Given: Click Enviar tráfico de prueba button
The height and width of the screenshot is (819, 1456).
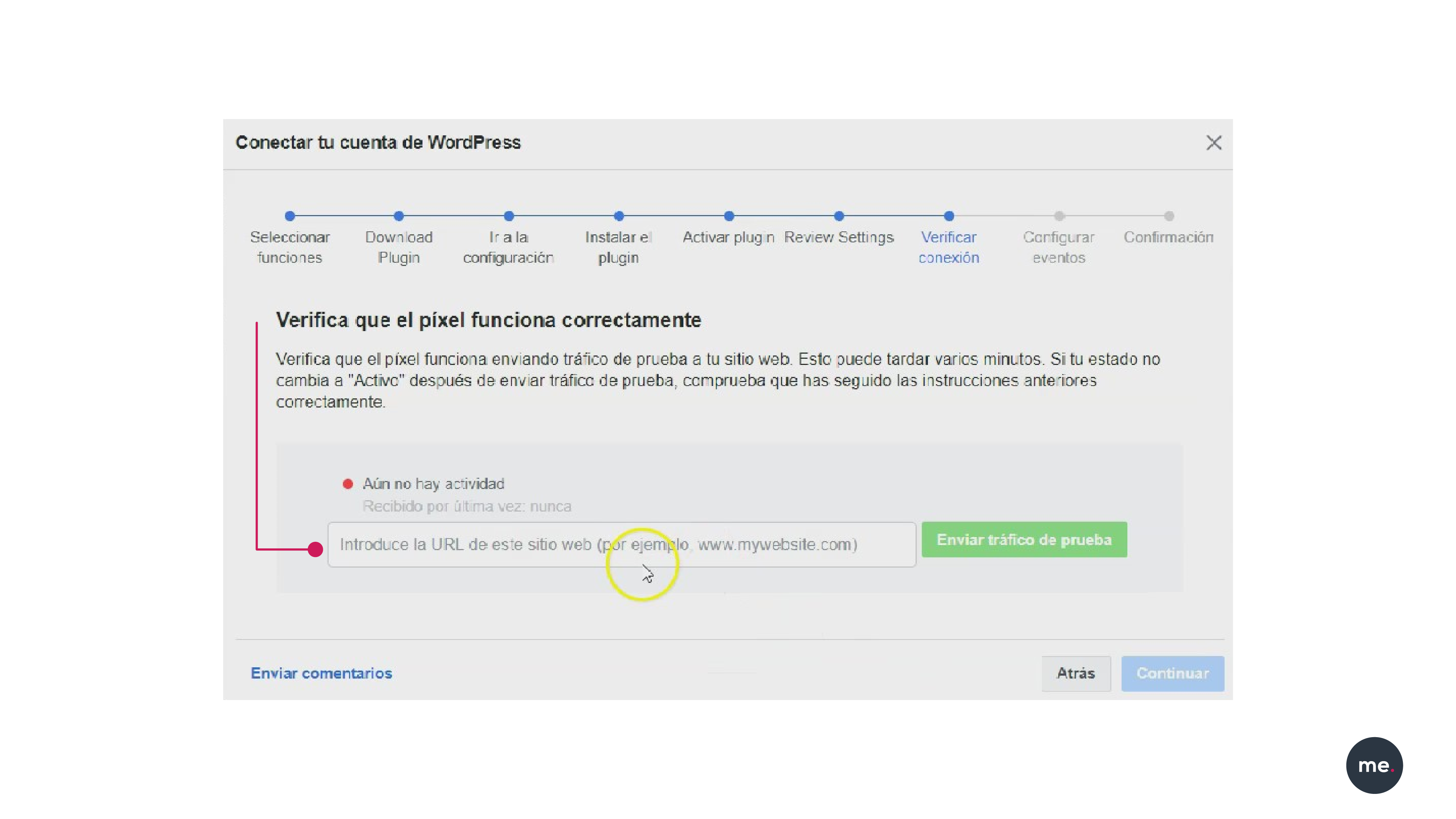Looking at the screenshot, I should pyautogui.click(x=1024, y=540).
